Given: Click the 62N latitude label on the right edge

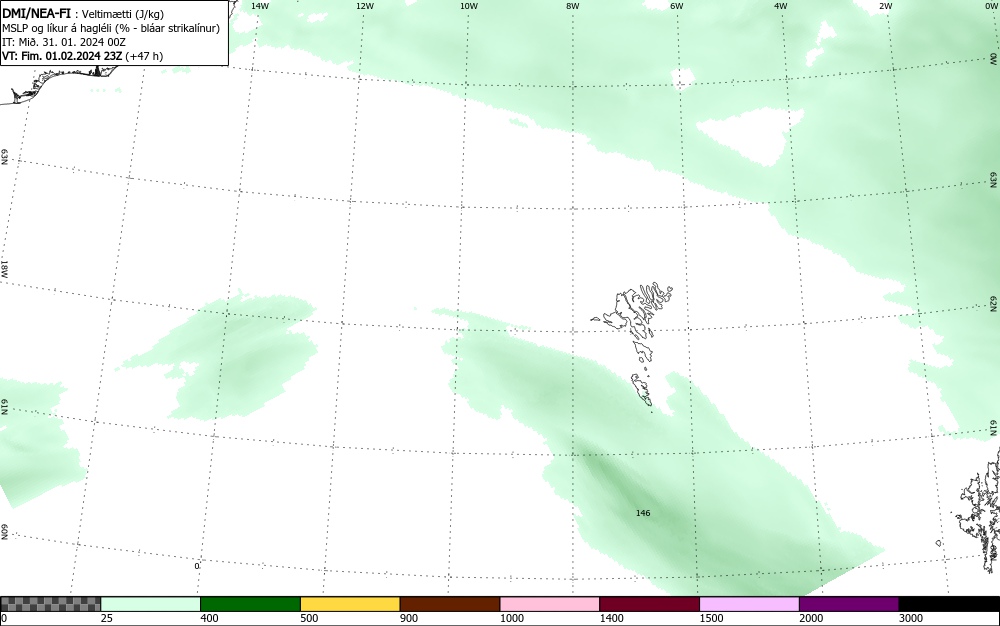Looking at the screenshot, I should pyautogui.click(x=994, y=303).
